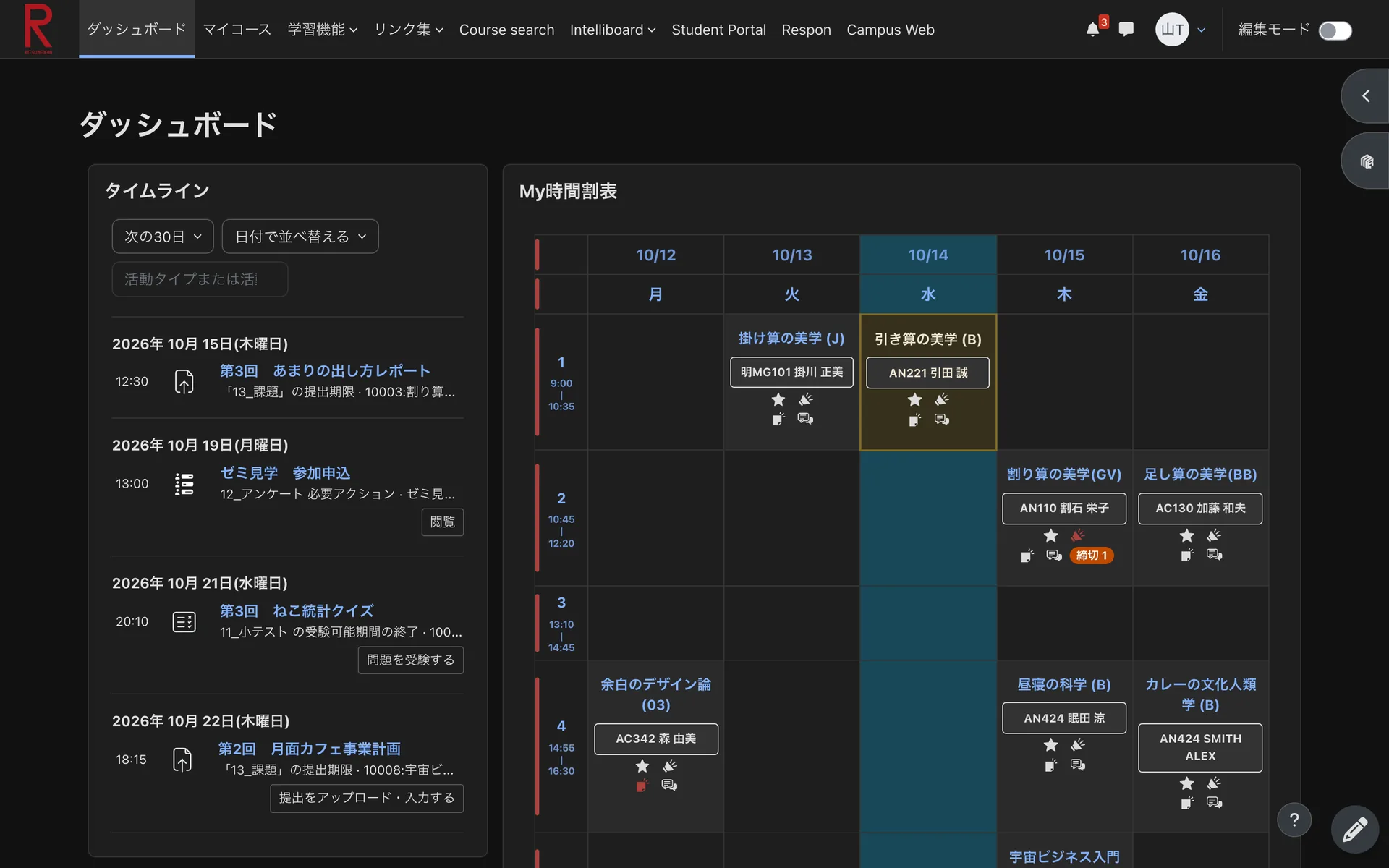Viewport: 1389px width, 868px height.
Task: Go to マイコース in top navigation
Action: click(237, 30)
